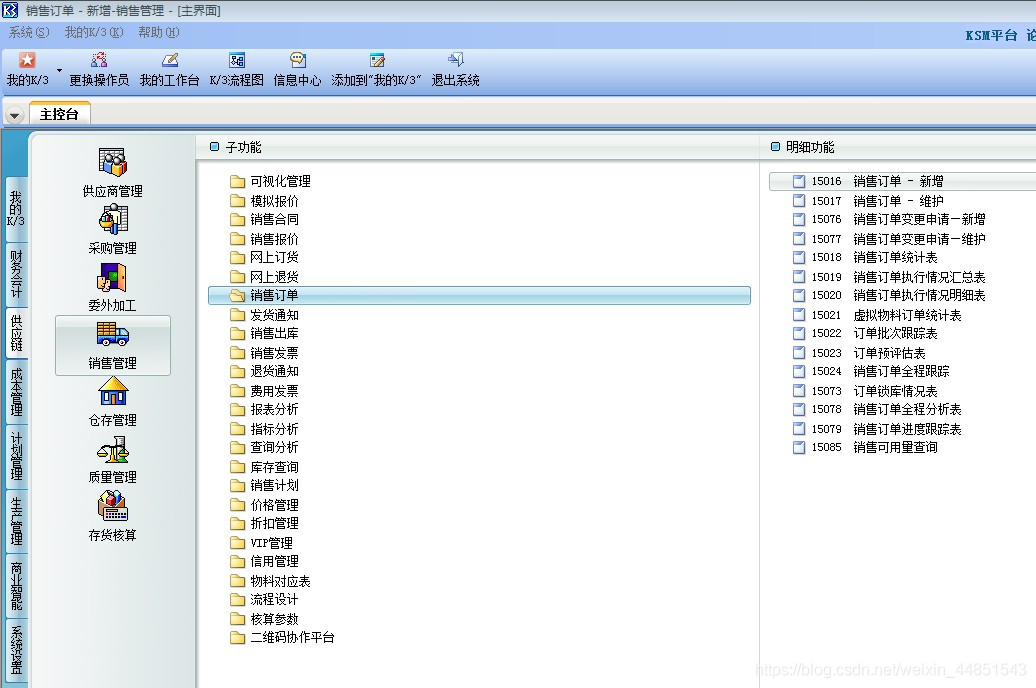This screenshot has height=688, width=1036.
Task: Open the 系统(S) menu
Action: point(29,32)
